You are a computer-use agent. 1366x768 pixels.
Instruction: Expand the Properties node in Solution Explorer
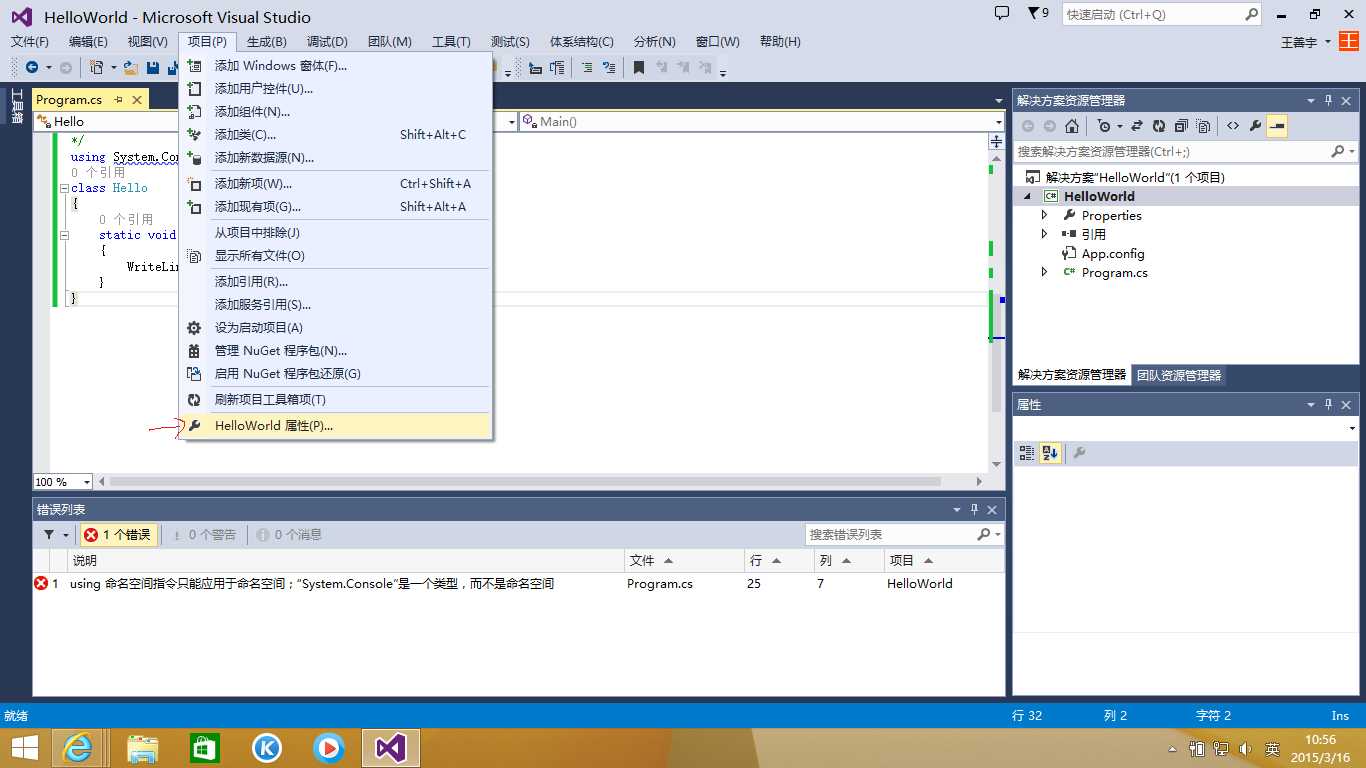tap(1045, 215)
